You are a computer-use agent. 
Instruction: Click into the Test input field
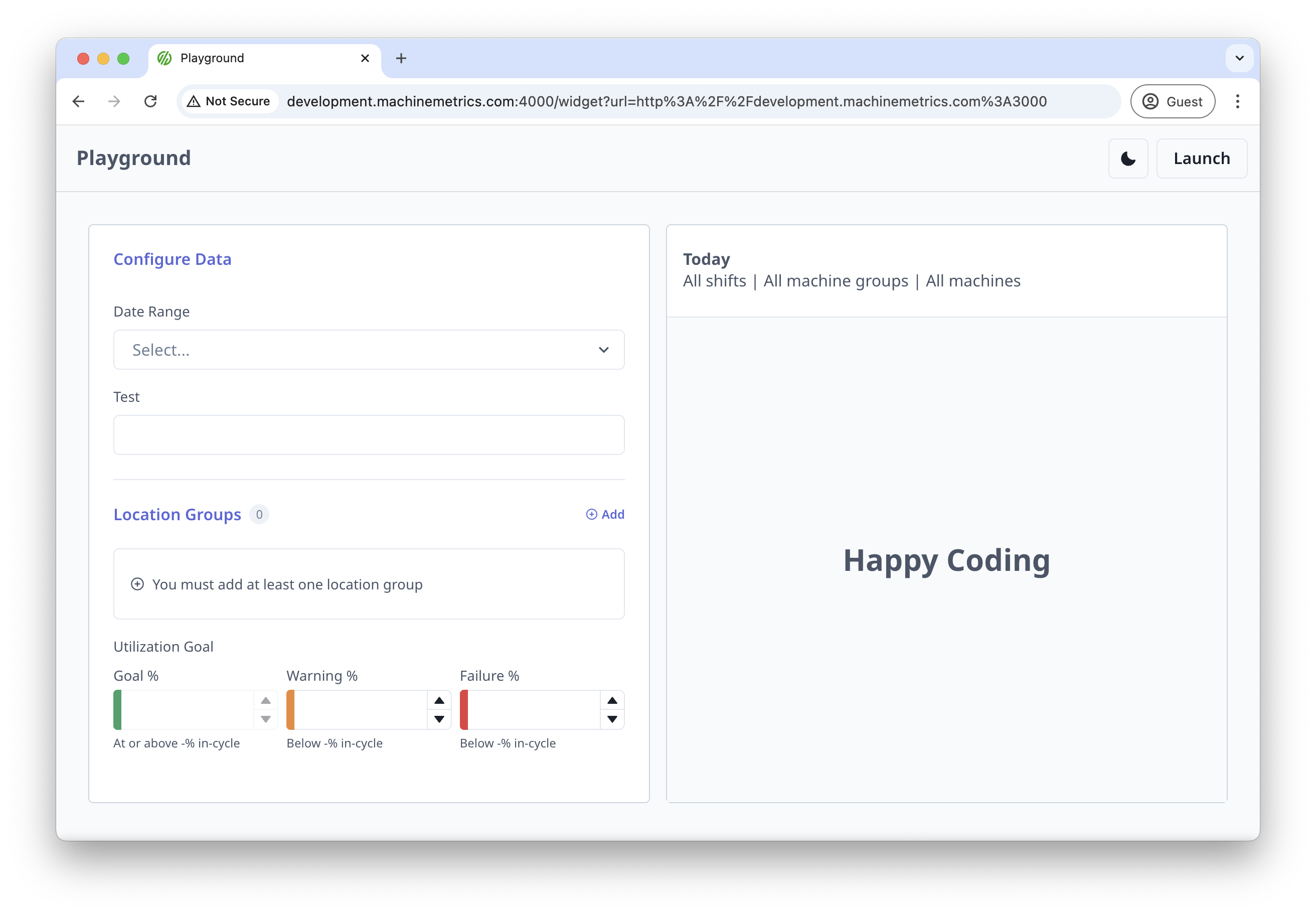pos(369,435)
